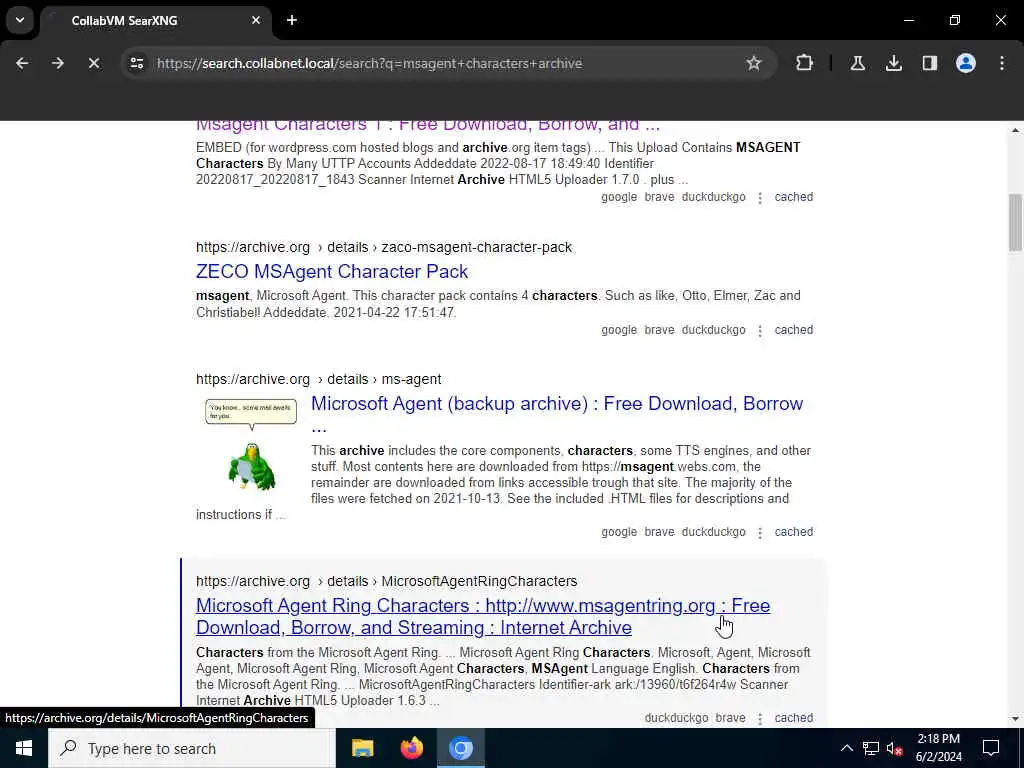Expand more options for backup archive result

pos(760,532)
